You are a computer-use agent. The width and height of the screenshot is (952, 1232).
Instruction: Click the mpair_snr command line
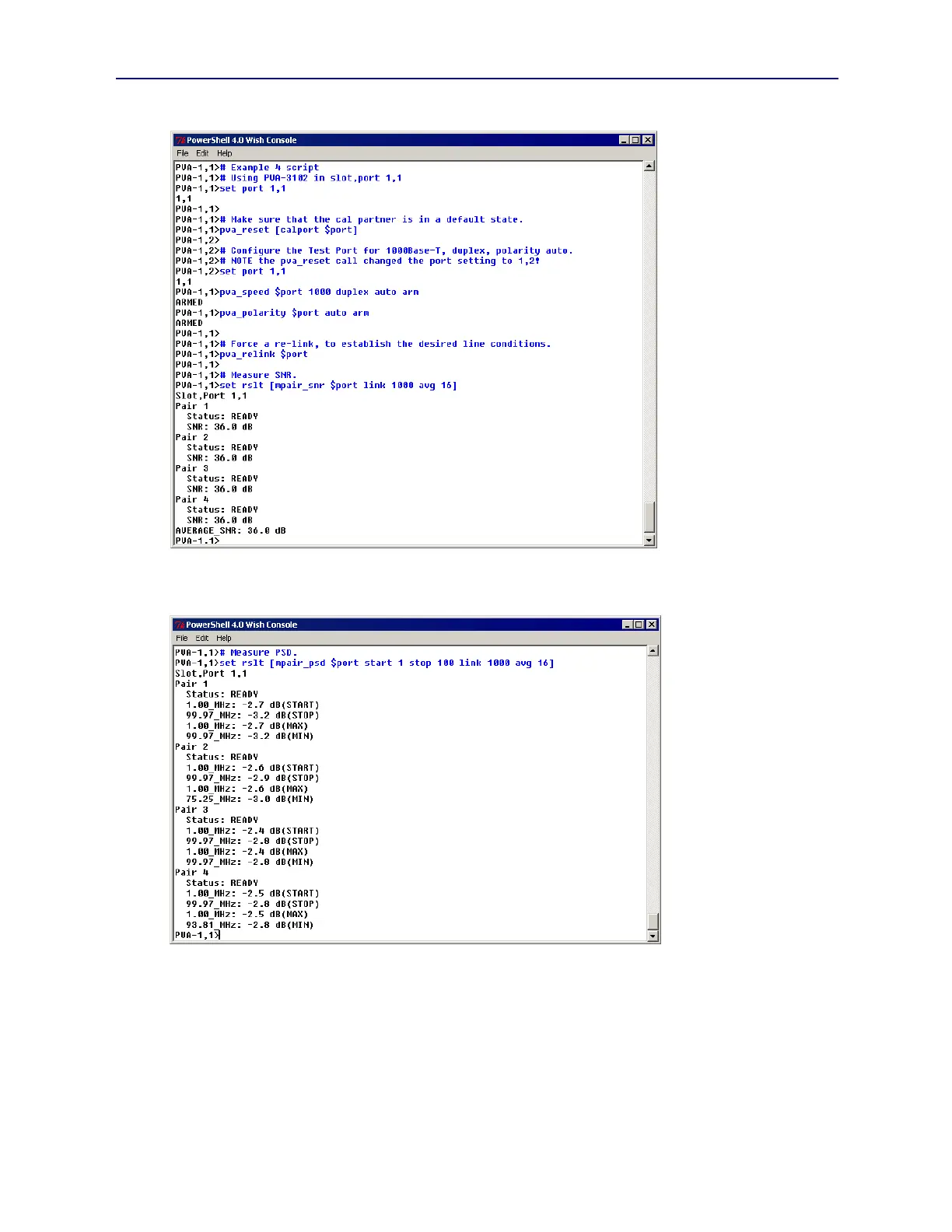click(x=338, y=385)
